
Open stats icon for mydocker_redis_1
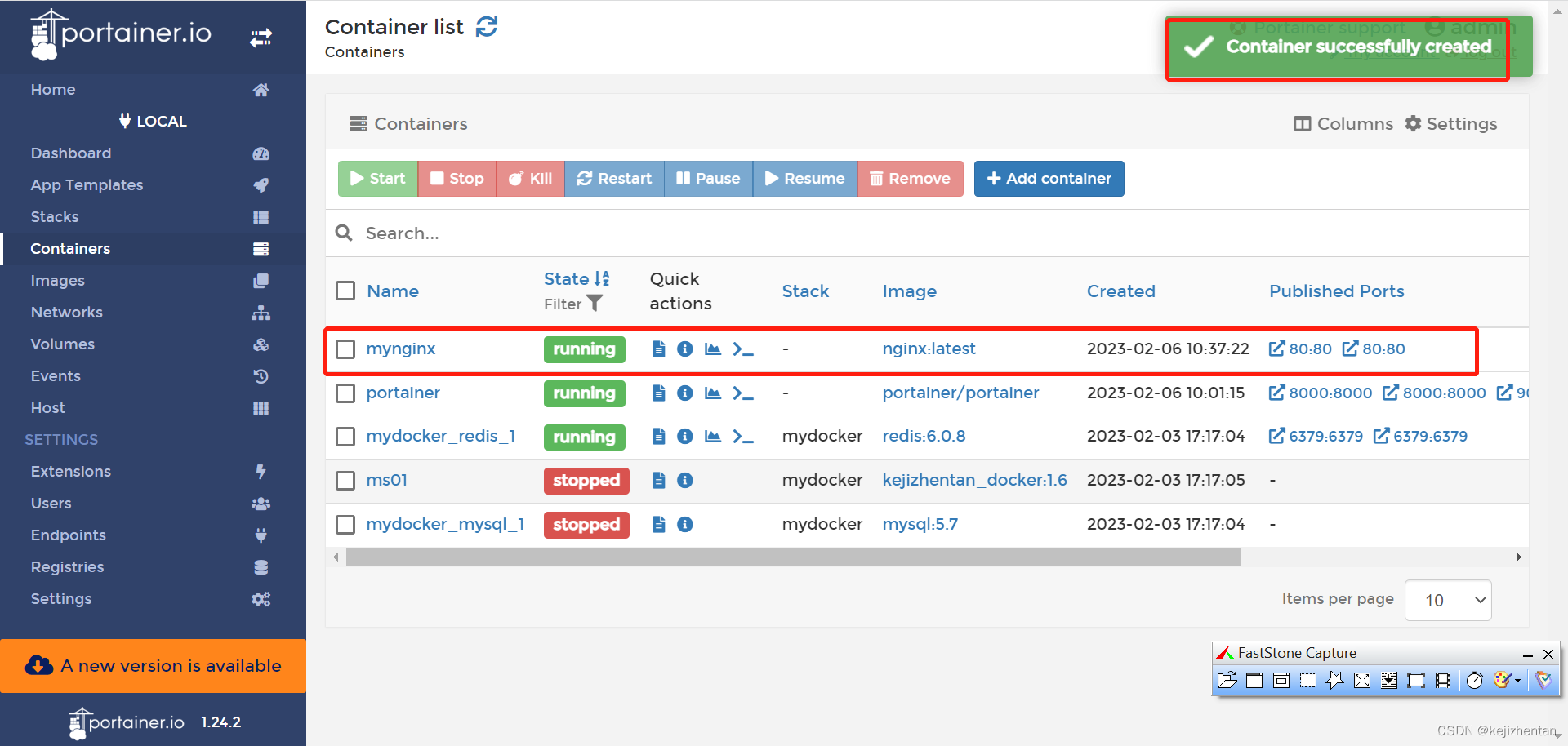coord(713,437)
